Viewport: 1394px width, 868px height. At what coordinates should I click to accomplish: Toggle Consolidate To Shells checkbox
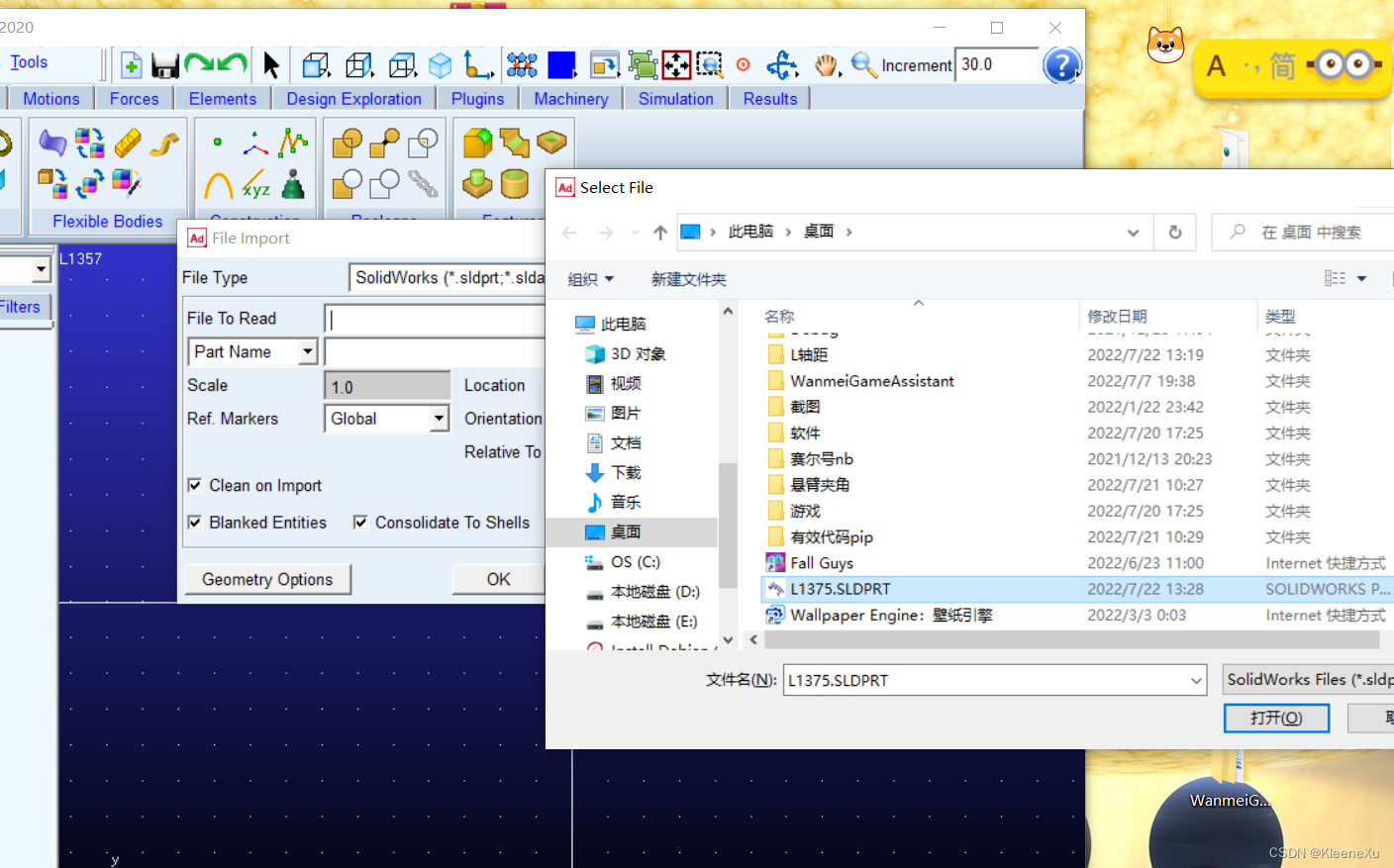click(x=360, y=522)
